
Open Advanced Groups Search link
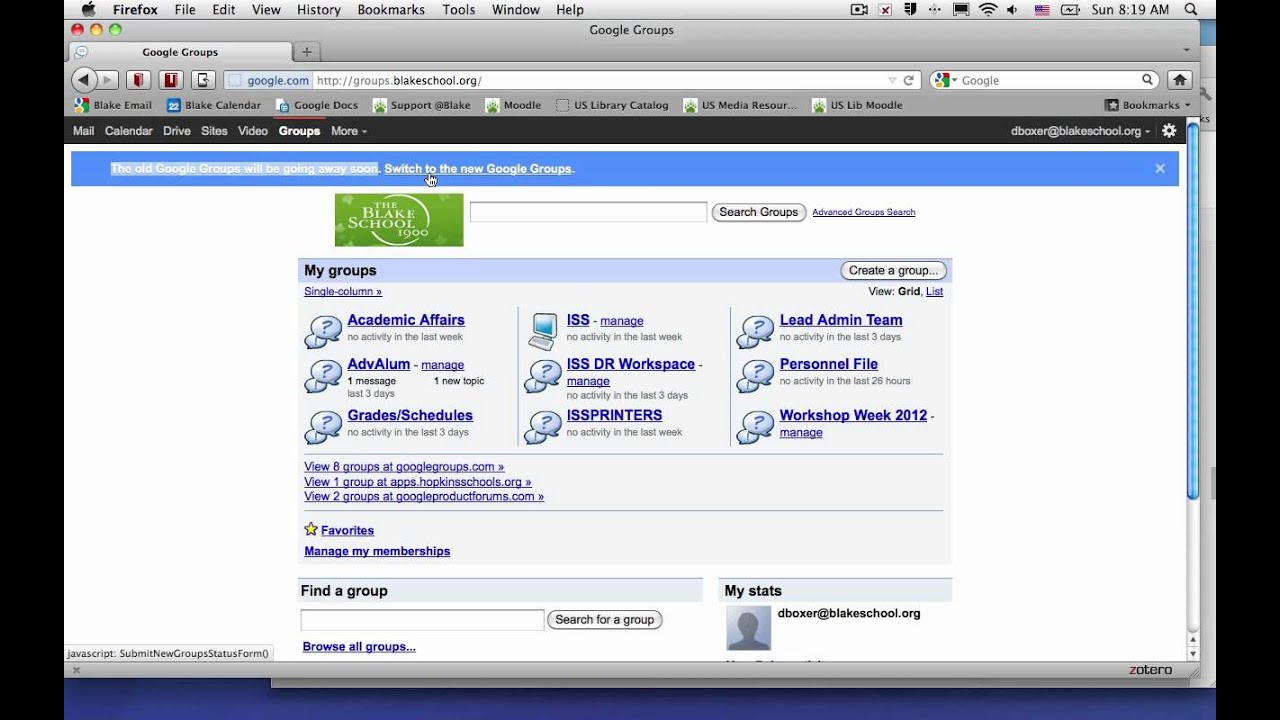(863, 212)
